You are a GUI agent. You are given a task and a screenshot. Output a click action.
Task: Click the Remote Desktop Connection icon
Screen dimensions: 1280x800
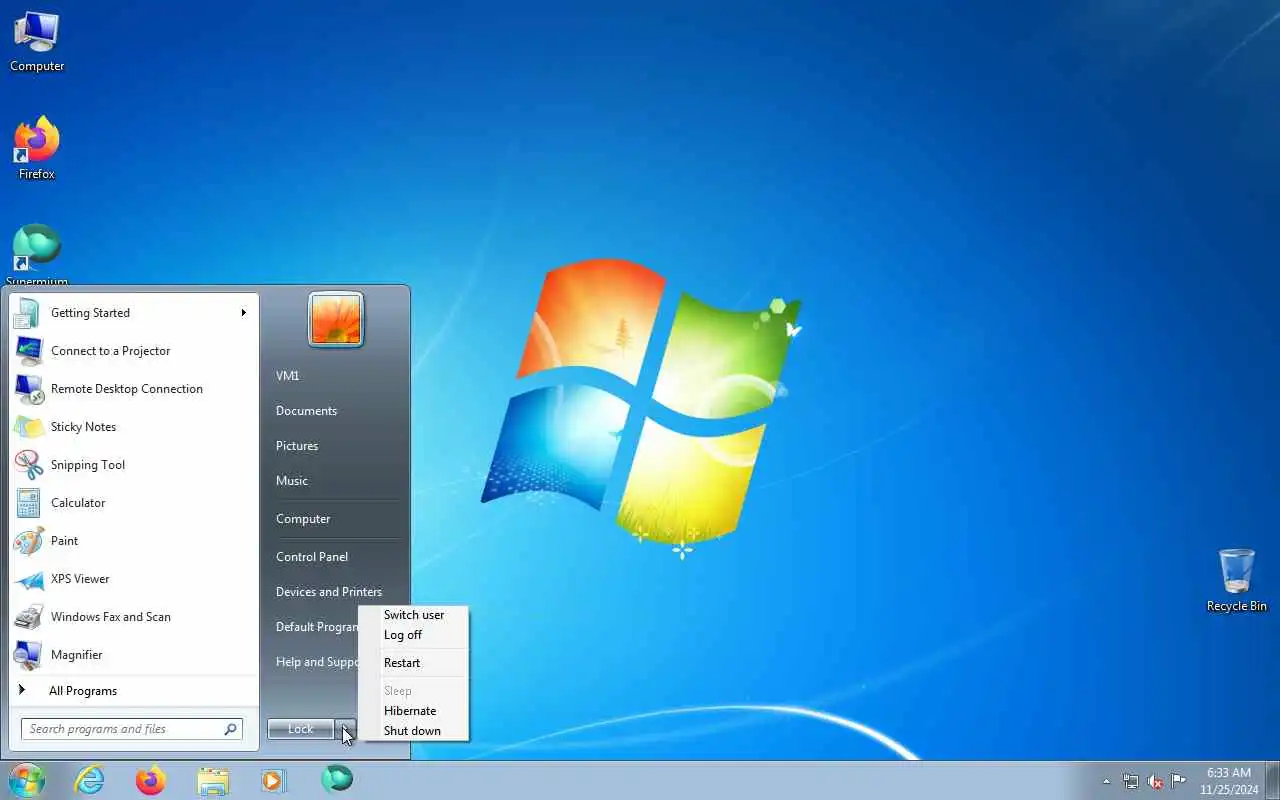[x=27, y=389]
